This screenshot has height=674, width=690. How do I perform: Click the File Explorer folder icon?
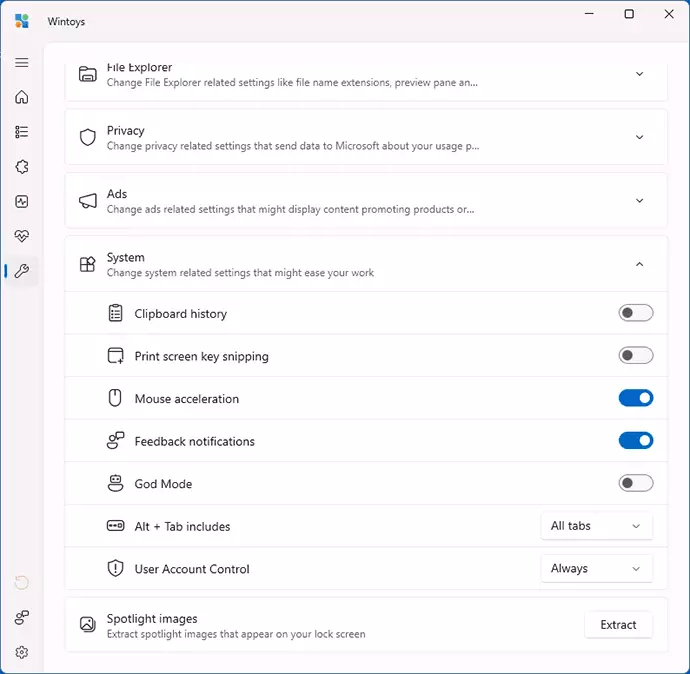click(x=88, y=74)
